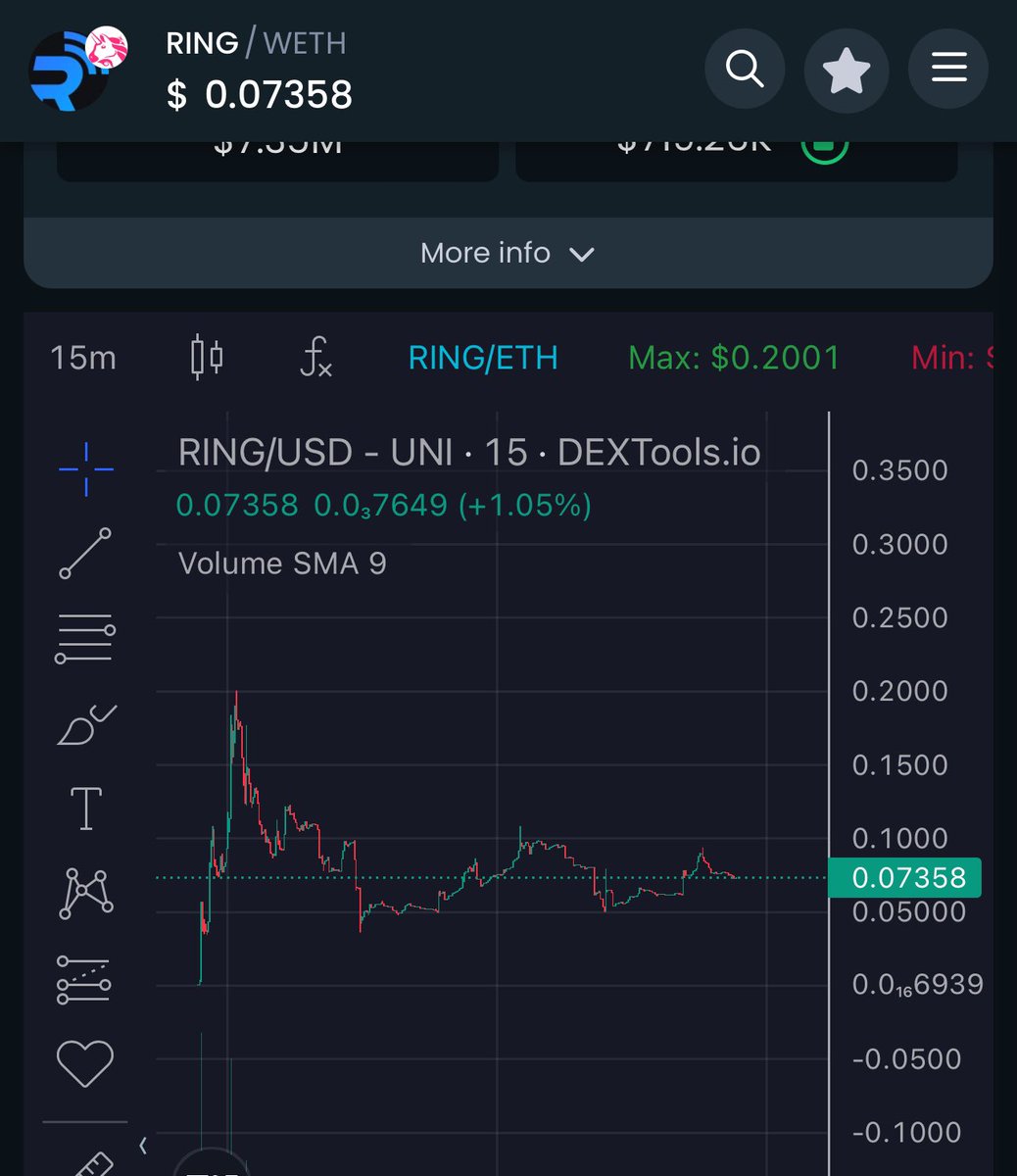
Task: Click the $ 0.07358 header price
Action: (260, 95)
